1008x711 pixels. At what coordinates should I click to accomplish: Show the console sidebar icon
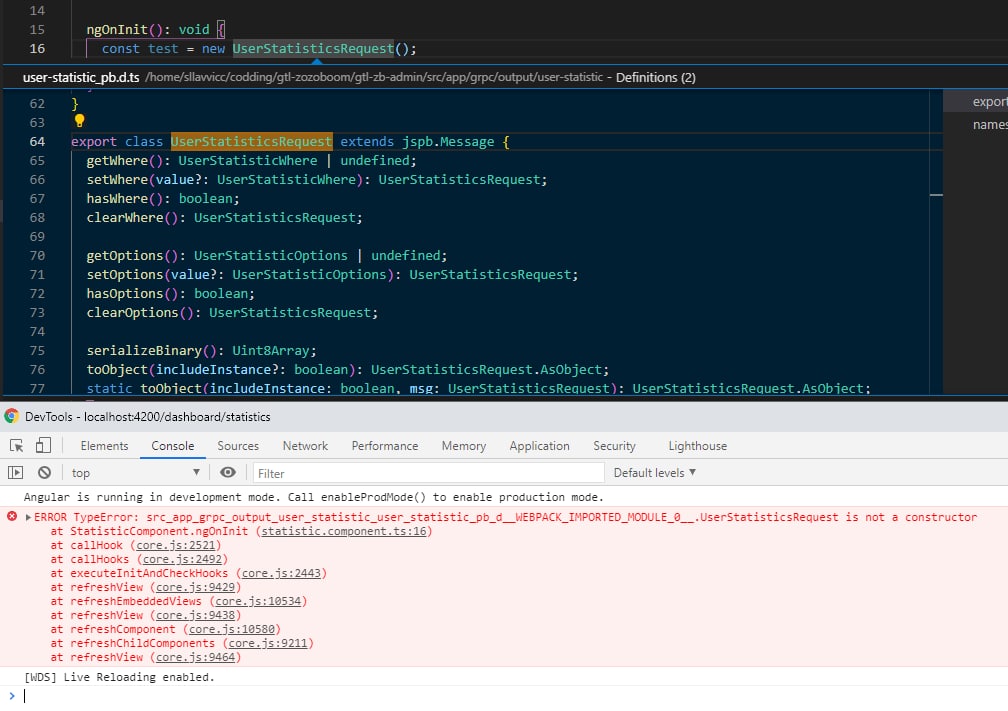coord(16,473)
